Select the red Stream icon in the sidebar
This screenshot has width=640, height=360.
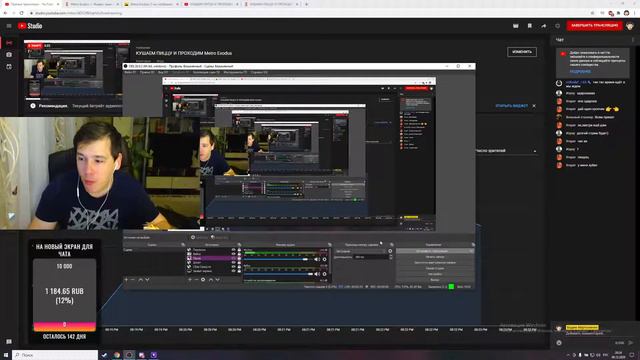tap(9, 42)
